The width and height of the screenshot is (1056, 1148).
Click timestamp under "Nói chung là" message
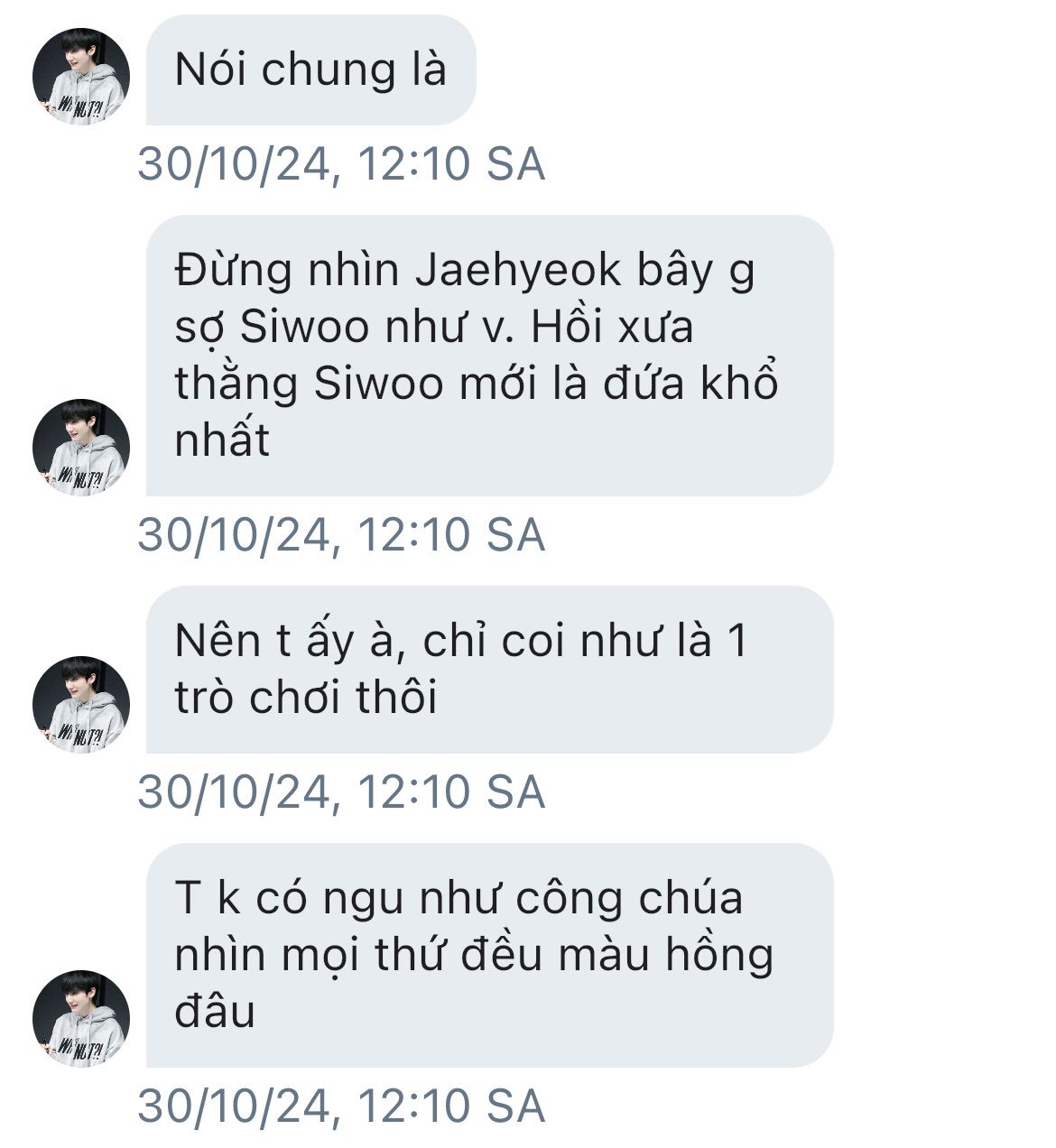[341, 164]
